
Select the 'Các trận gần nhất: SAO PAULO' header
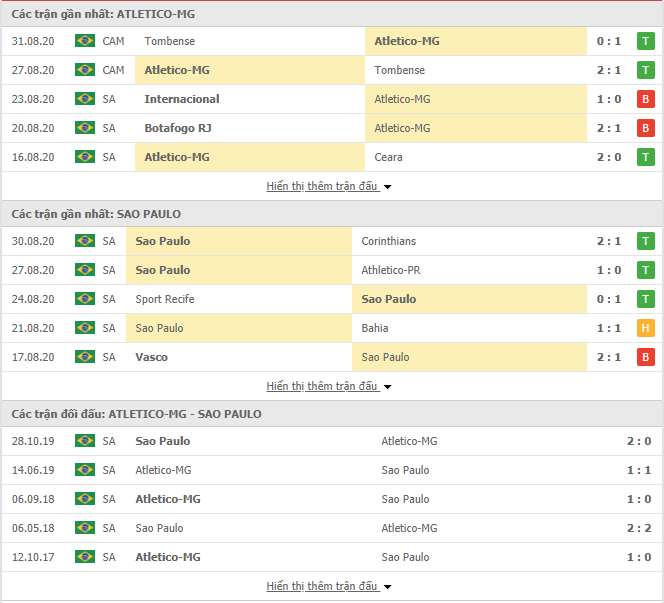pyautogui.click(x=97, y=214)
